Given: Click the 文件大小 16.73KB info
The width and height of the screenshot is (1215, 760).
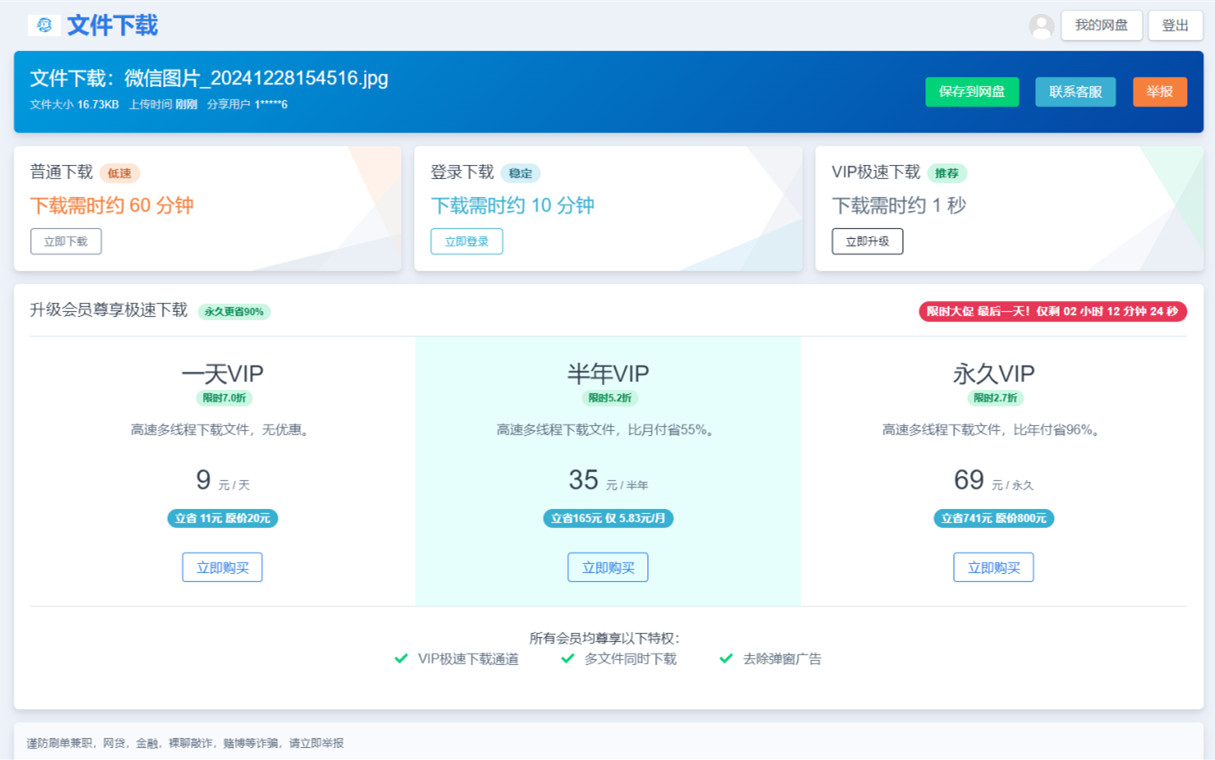Looking at the screenshot, I should pos(75,104).
